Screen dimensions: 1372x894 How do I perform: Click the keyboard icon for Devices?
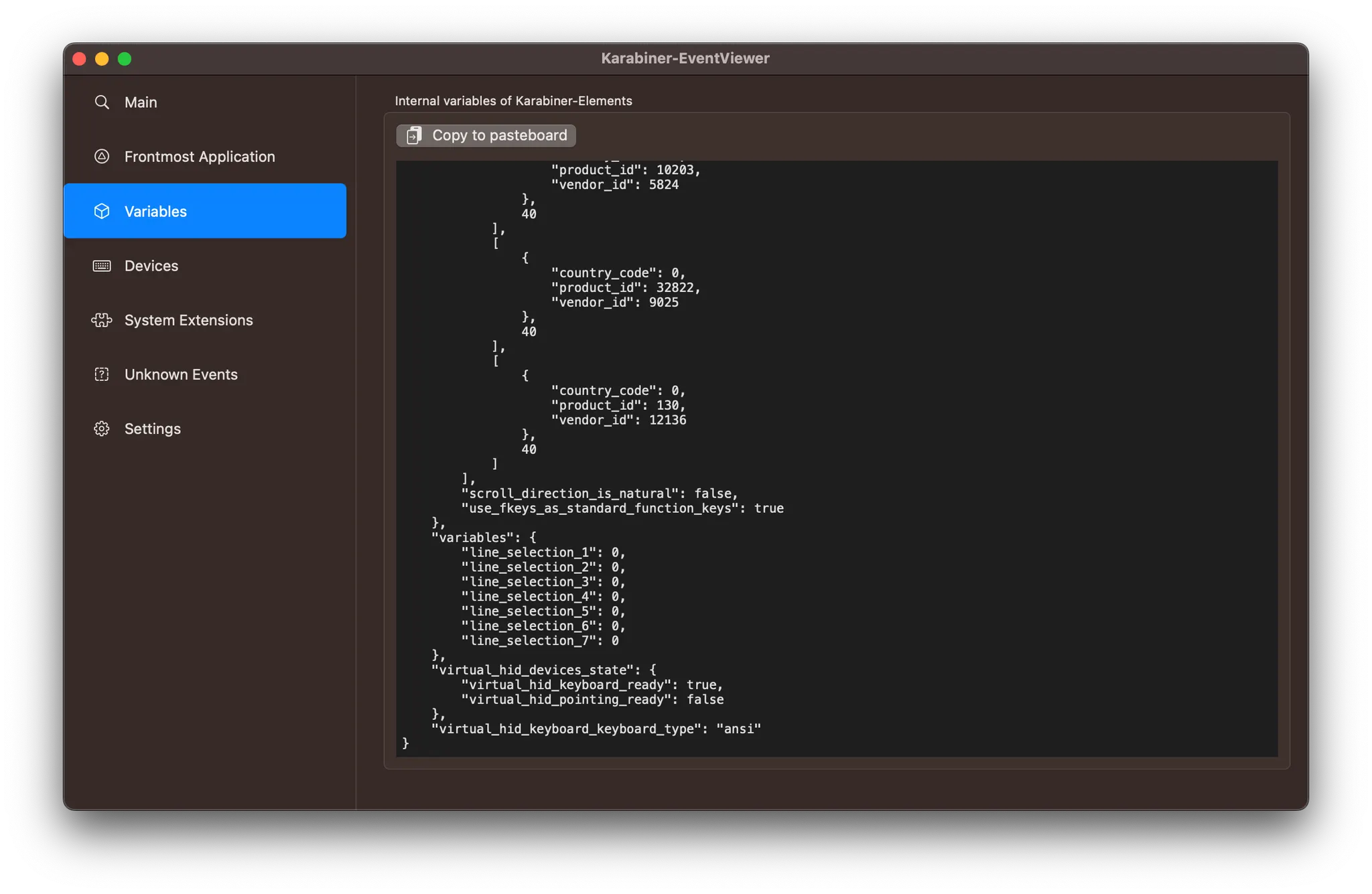coord(102,266)
